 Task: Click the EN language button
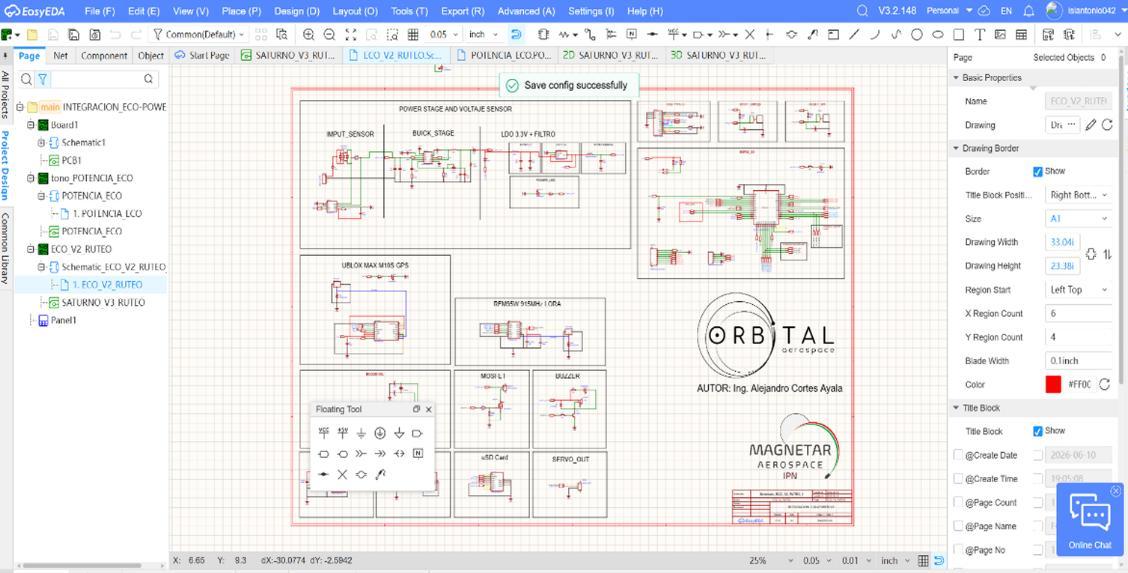[1006, 11]
